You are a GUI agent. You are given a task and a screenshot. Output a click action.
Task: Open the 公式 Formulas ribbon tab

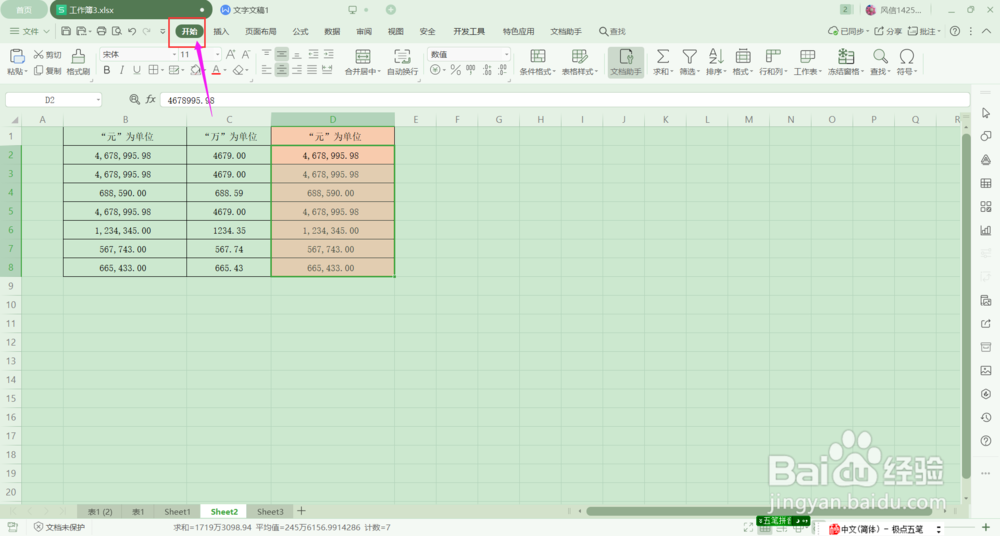click(x=300, y=31)
